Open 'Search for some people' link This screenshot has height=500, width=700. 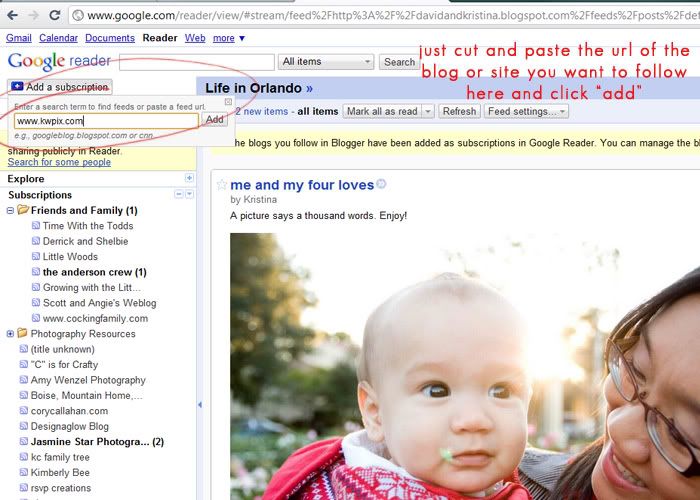click(x=59, y=162)
